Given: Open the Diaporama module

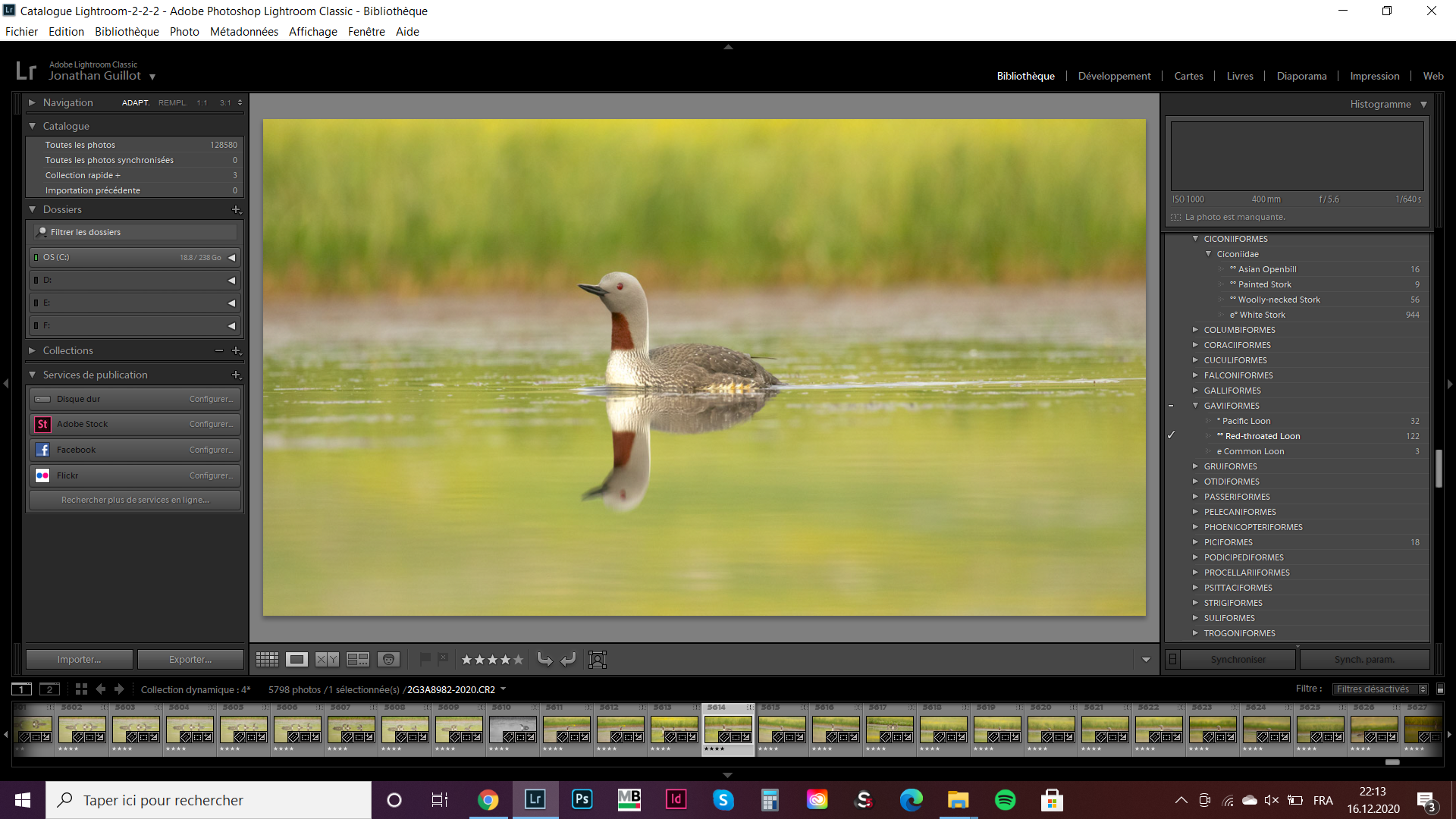Looking at the screenshot, I should pos(1301,76).
